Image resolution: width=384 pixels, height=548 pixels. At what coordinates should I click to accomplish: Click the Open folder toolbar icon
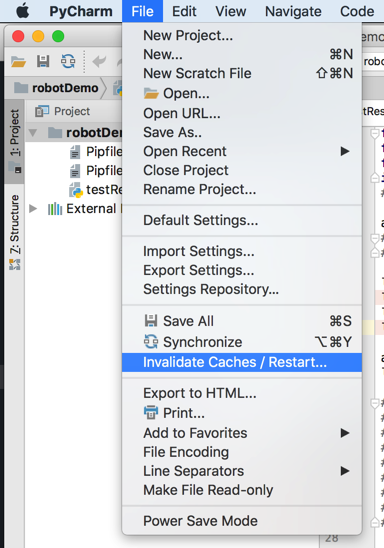(18, 62)
